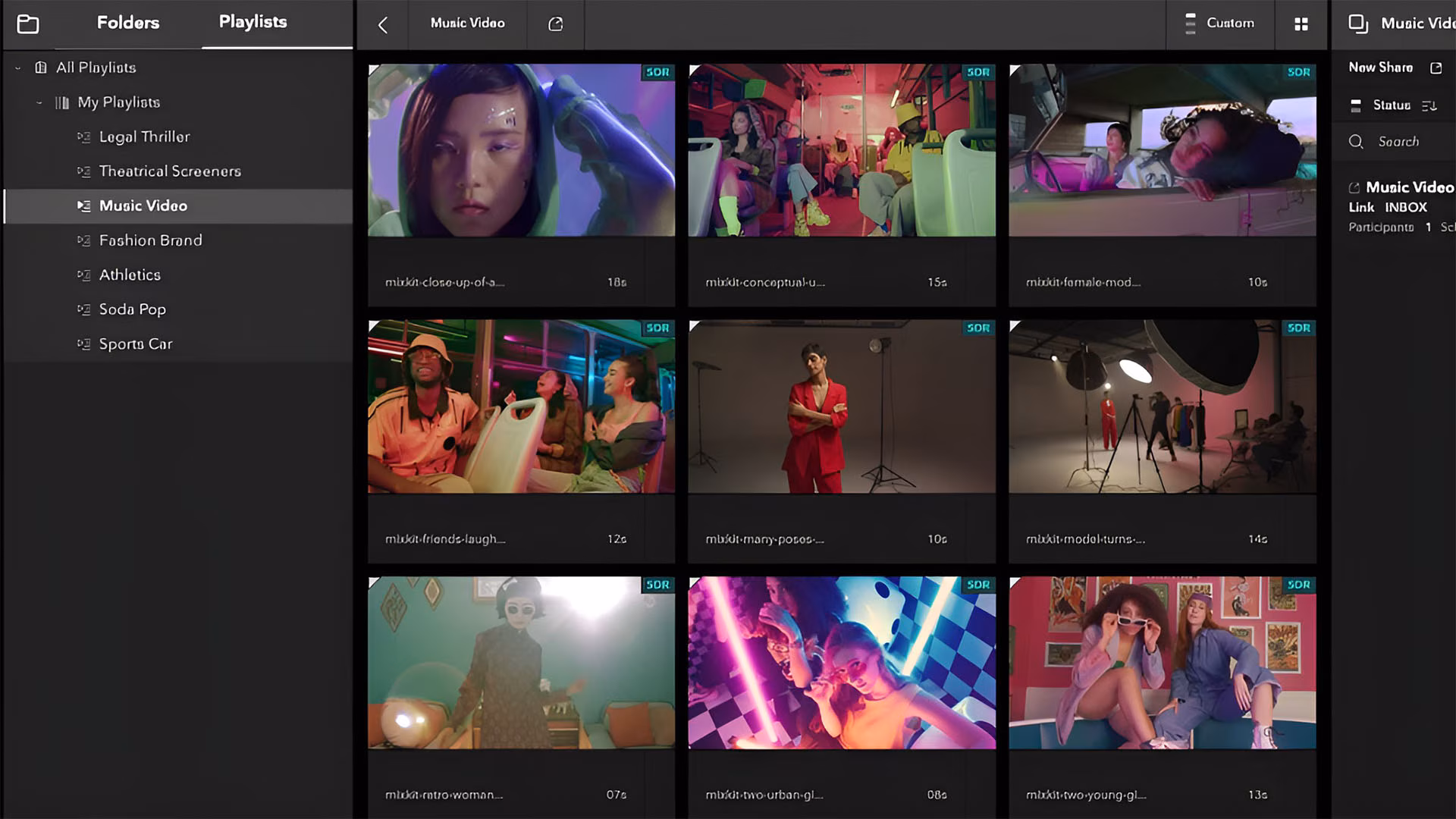Click the mixkit-friends-laugh filename text
Screen dimensions: 1456x819
(445, 539)
